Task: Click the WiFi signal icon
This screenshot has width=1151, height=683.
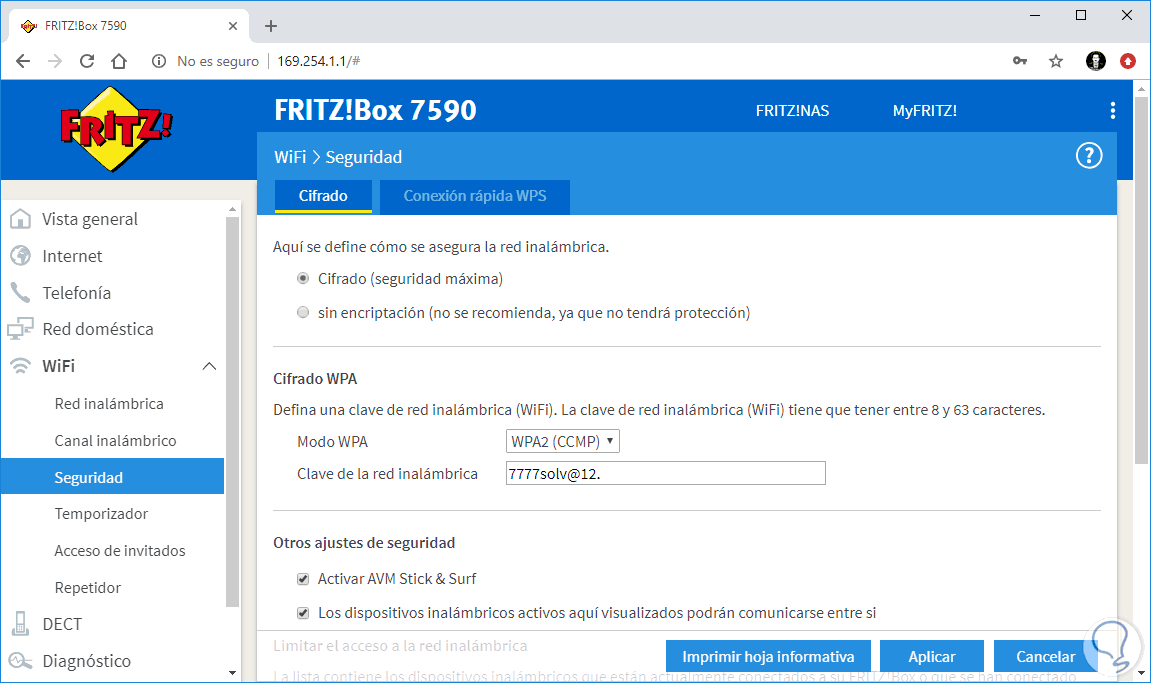Action: (x=21, y=366)
